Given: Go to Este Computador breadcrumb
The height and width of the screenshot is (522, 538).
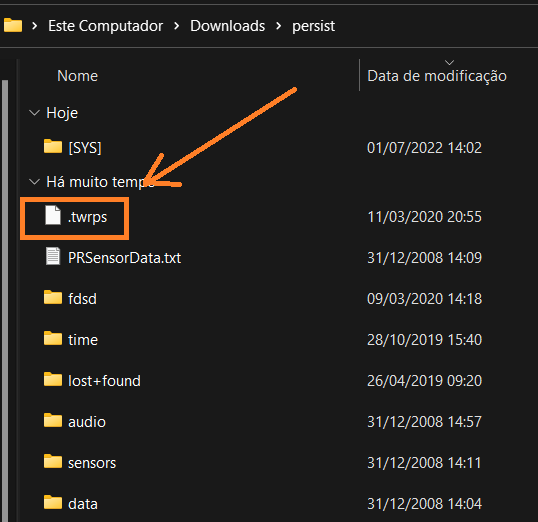Looking at the screenshot, I should [x=105, y=26].
